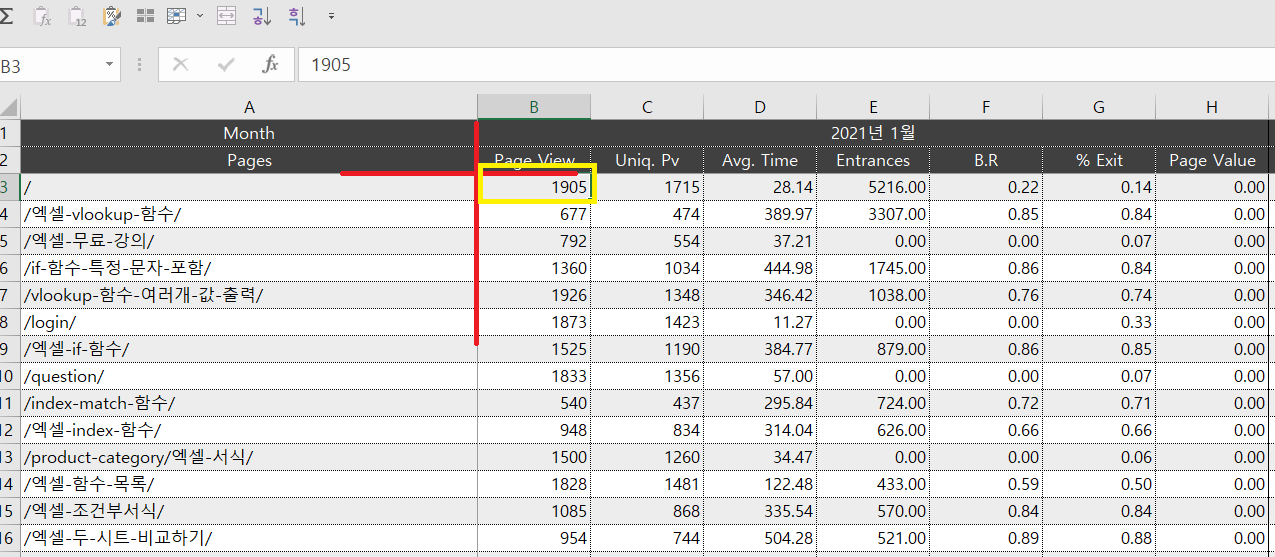Click cell /index-match-함수/
This screenshot has width=1275, height=557.
(x=249, y=403)
